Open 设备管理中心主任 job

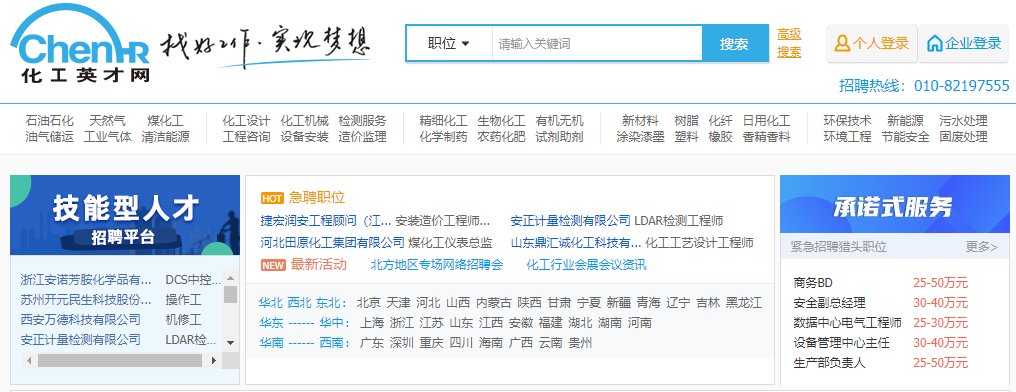click(x=841, y=343)
